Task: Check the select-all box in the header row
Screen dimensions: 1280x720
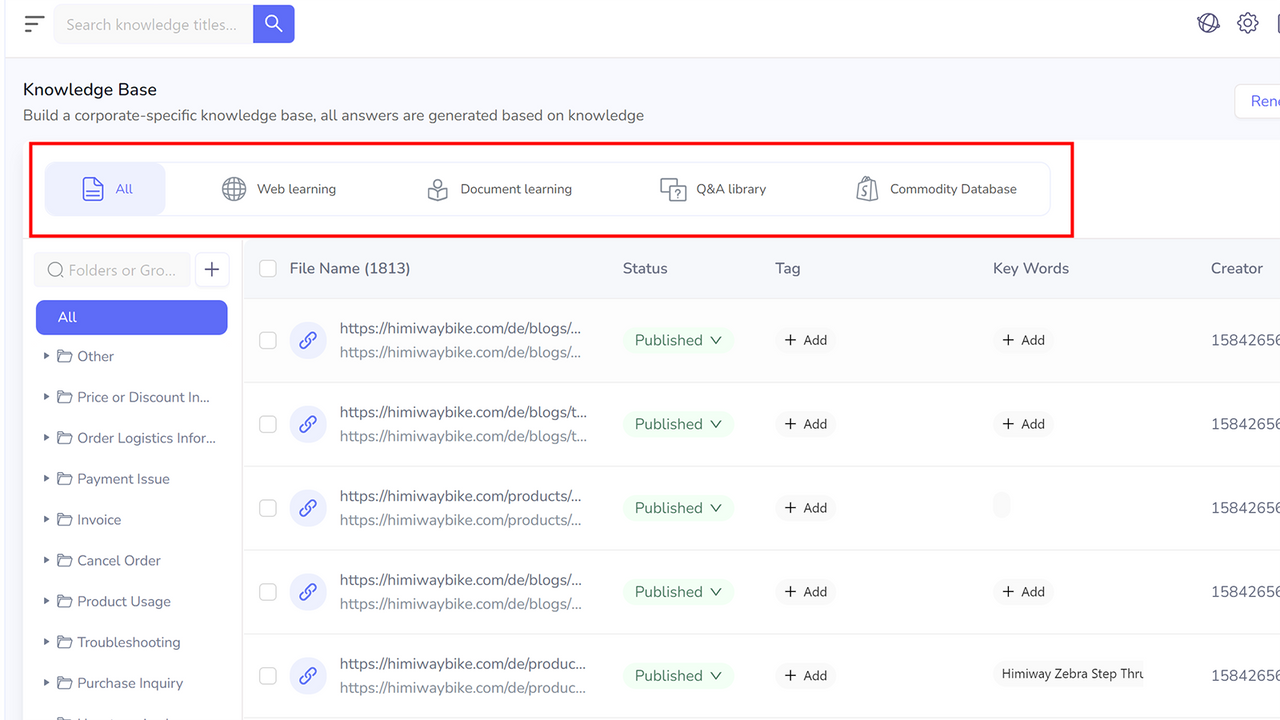Action: click(x=267, y=268)
